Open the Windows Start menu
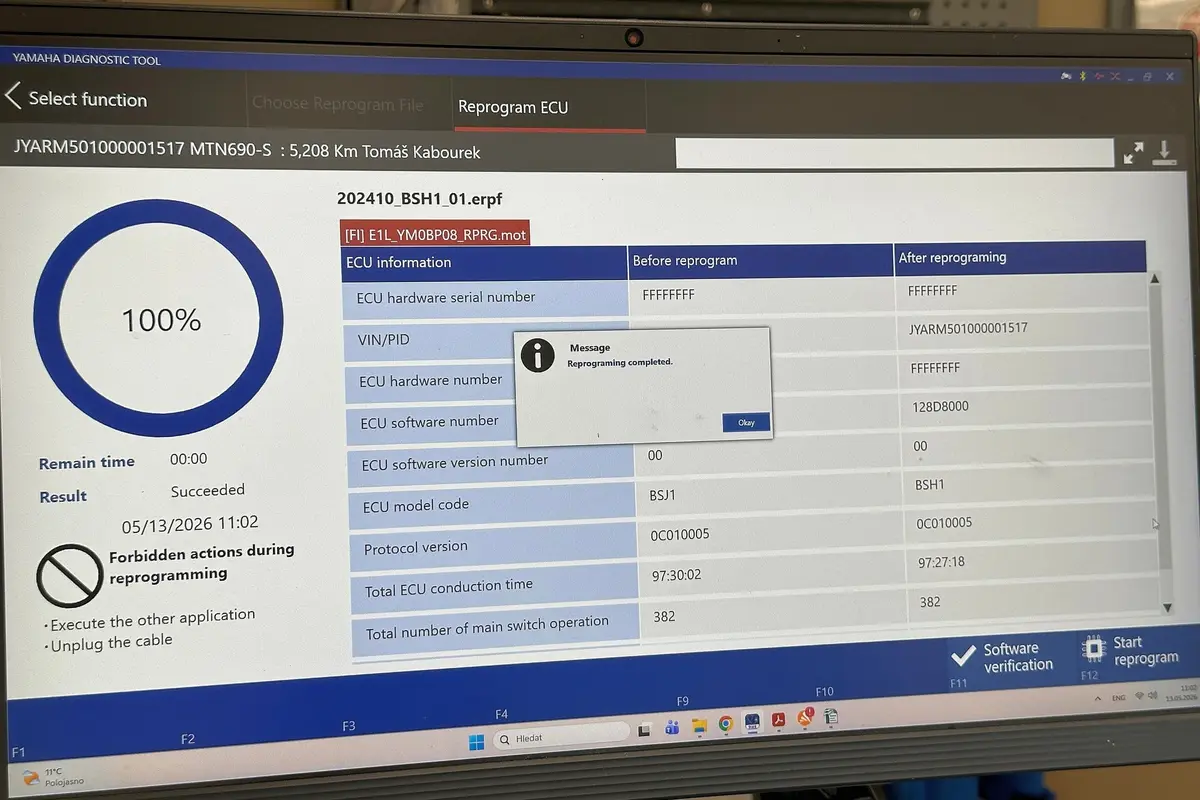 [477, 742]
